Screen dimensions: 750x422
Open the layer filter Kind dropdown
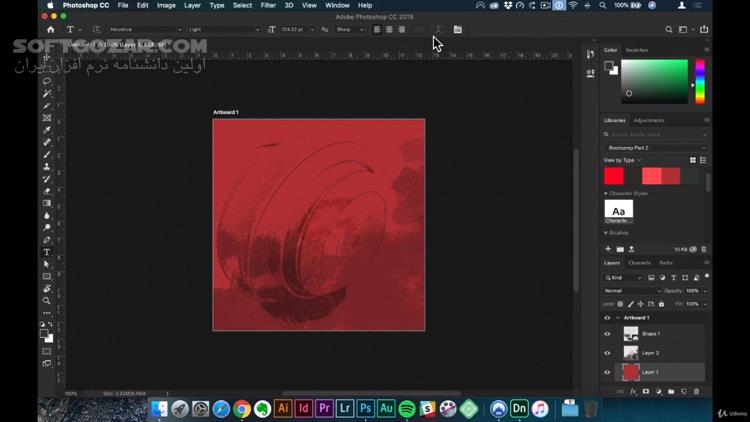pyautogui.click(x=623, y=278)
